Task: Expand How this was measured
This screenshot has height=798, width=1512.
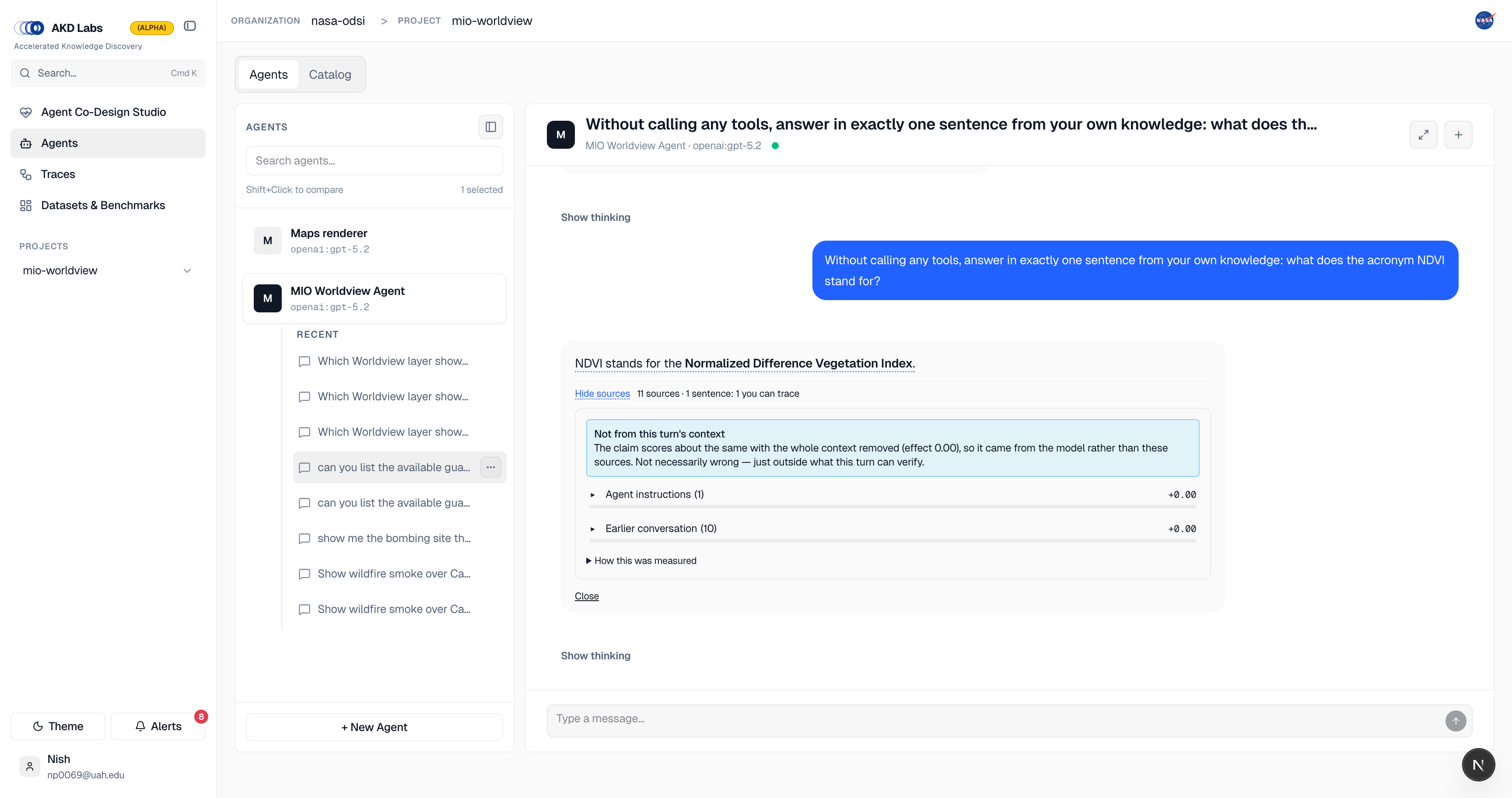Action: [641, 560]
